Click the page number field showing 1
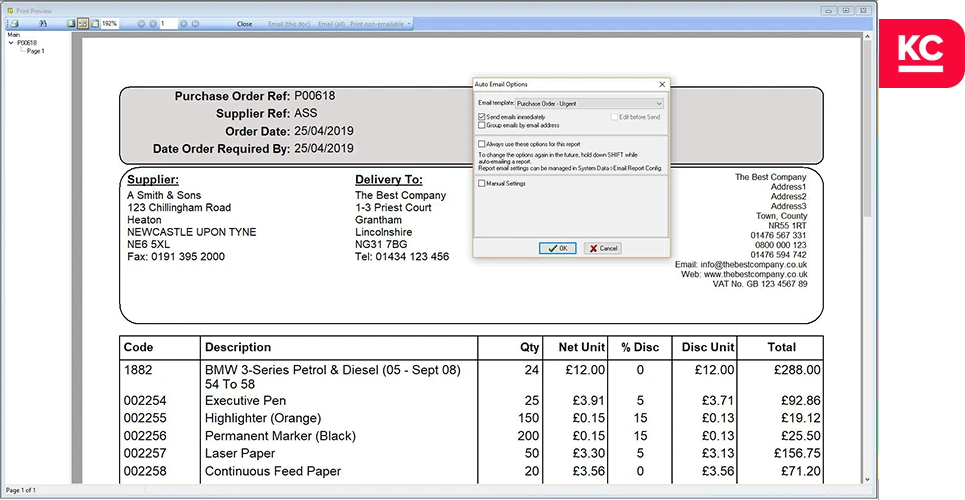 click(168, 23)
